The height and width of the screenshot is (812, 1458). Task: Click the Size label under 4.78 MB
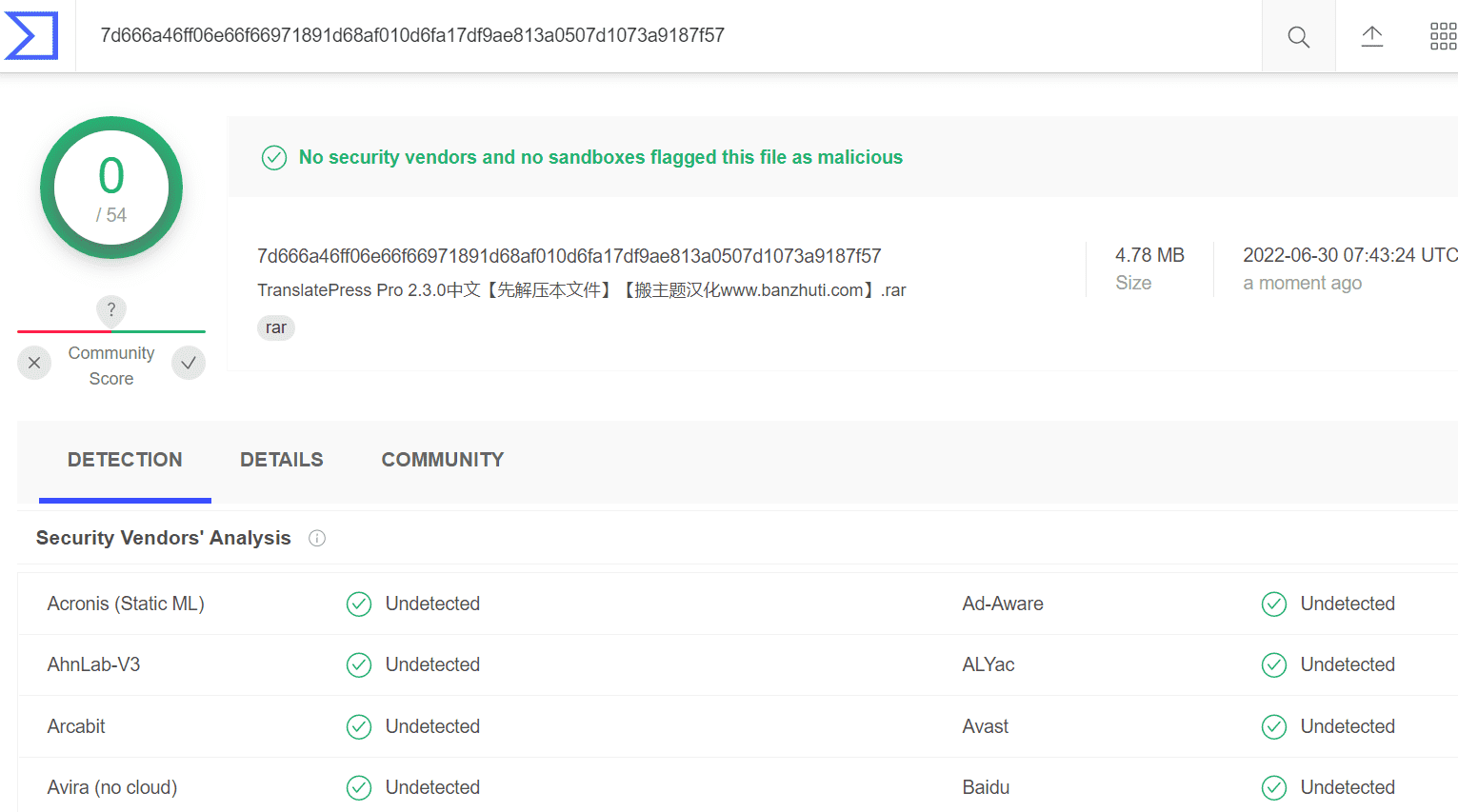click(1133, 283)
